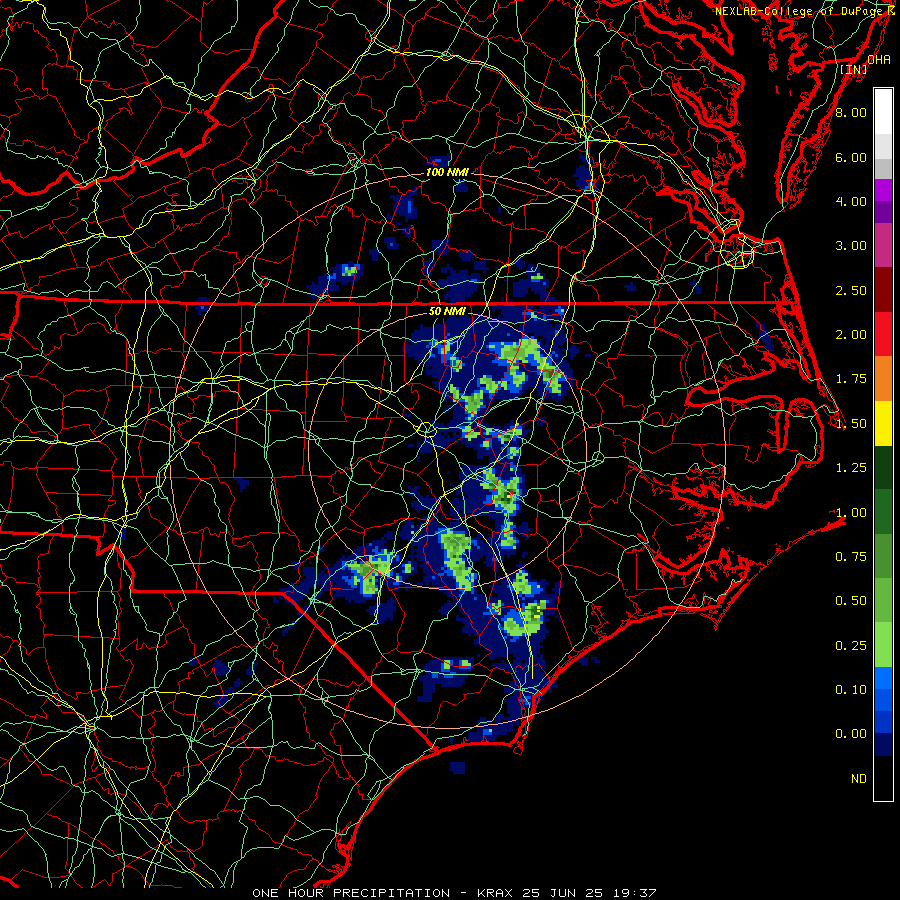900x900 pixels.
Task: Click the 0.25 legend value
Action: (x=851, y=646)
